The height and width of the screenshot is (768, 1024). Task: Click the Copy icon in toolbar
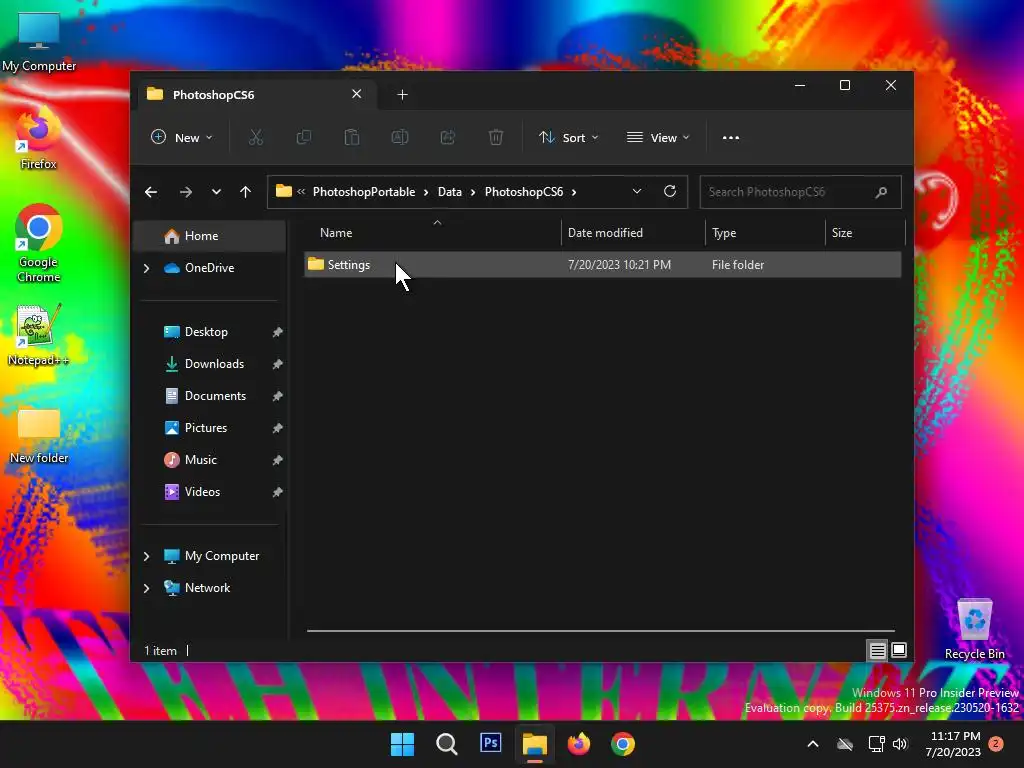pyautogui.click(x=304, y=137)
